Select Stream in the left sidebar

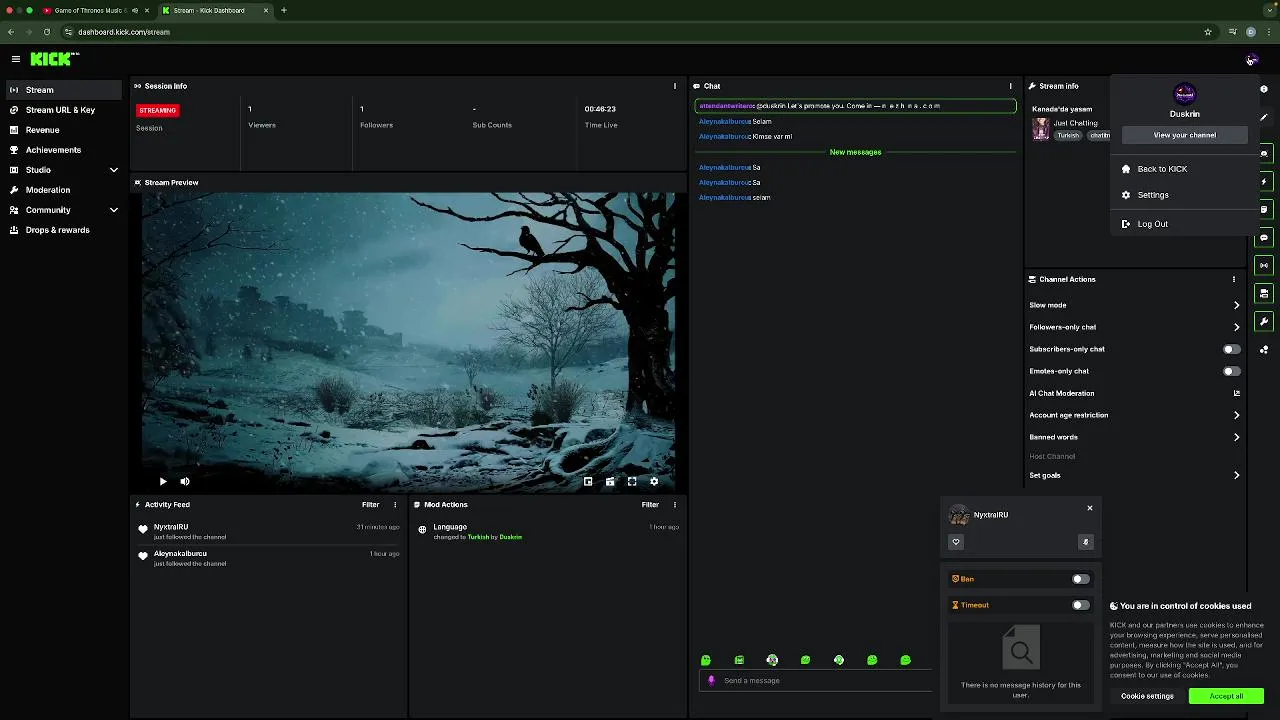[64, 90]
